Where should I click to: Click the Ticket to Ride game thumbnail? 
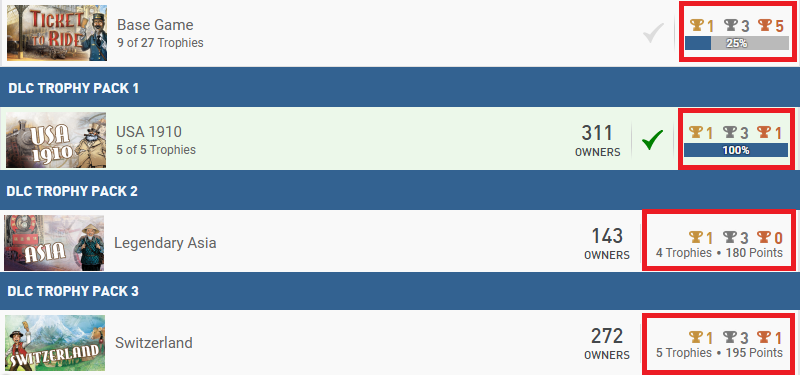(57, 33)
